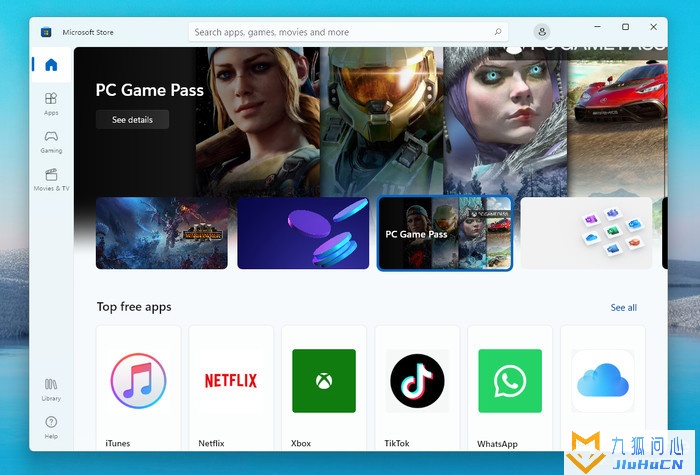Go to the Gaming section
The image size is (700, 475).
point(51,142)
